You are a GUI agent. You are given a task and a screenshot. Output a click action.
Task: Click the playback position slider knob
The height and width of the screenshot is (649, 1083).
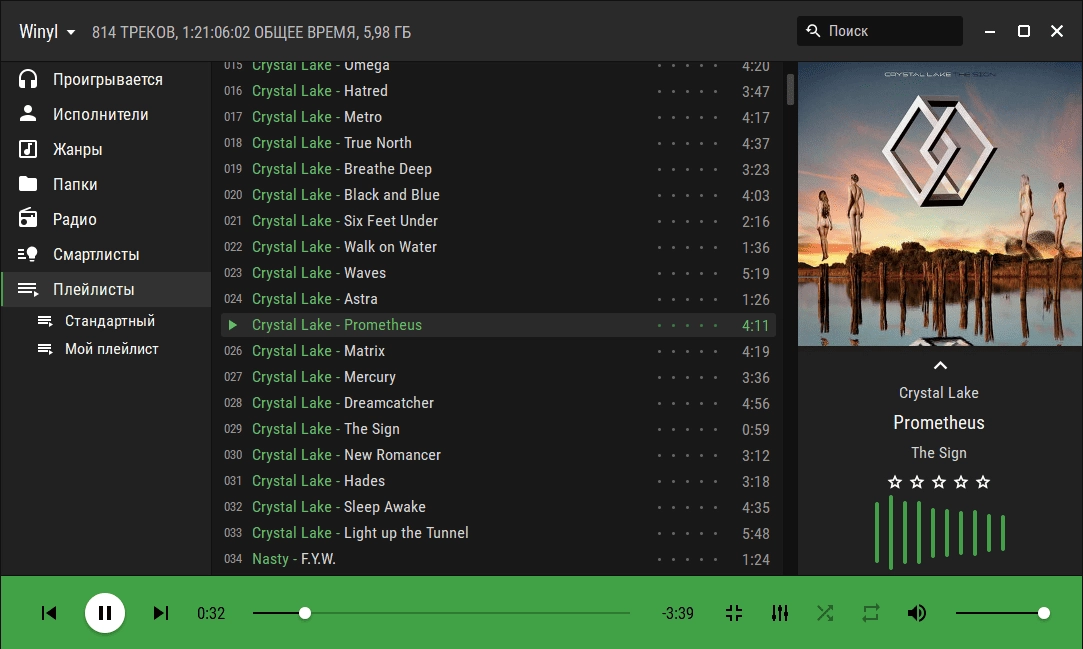click(x=305, y=613)
